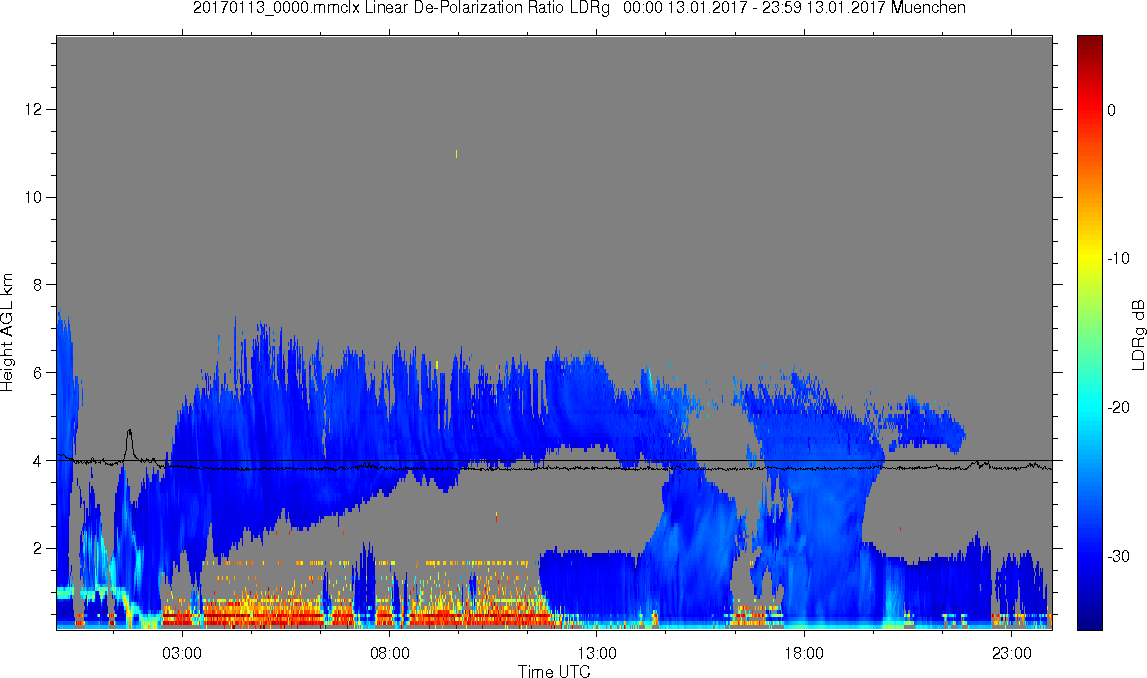Screen dimensions: 1147x678
Task: Click the 'LDRg dB' colorbar label
Action: [x=1137, y=334]
